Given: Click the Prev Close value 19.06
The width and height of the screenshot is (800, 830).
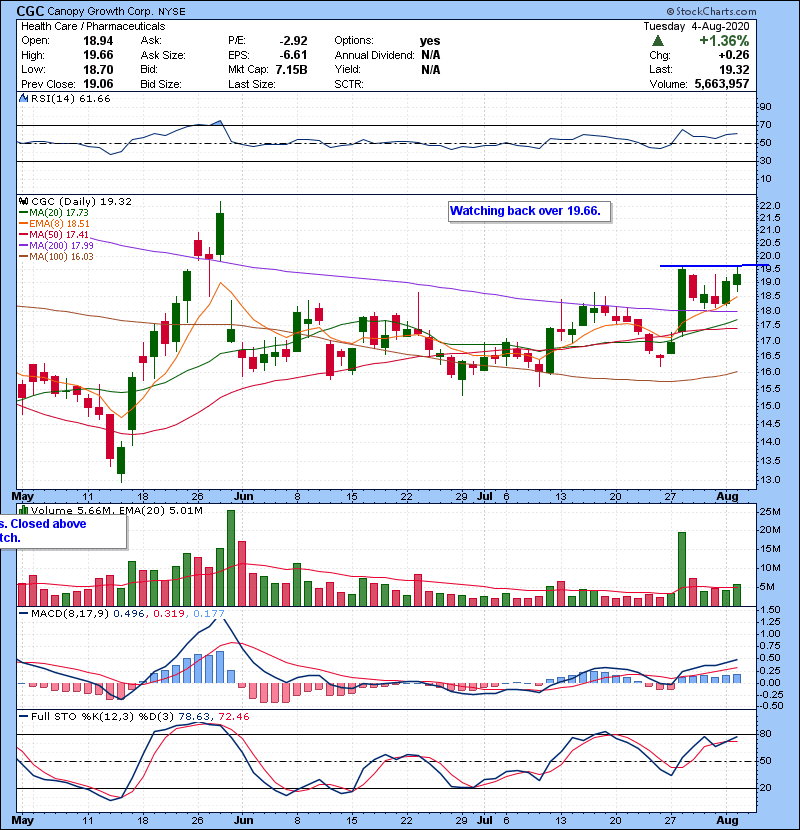Looking at the screenshot, I should point(98,84).
